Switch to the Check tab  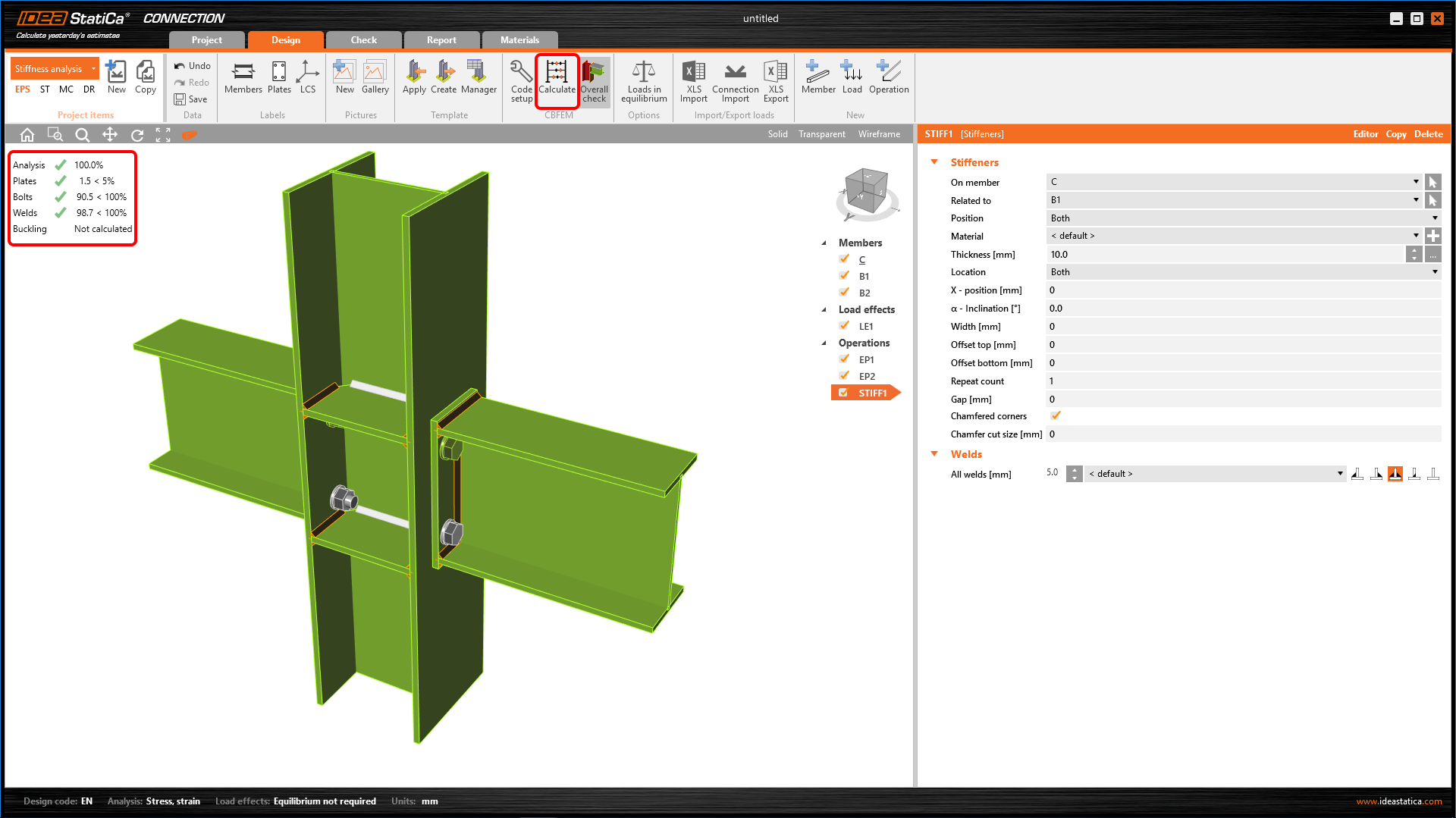coord(363,40)
